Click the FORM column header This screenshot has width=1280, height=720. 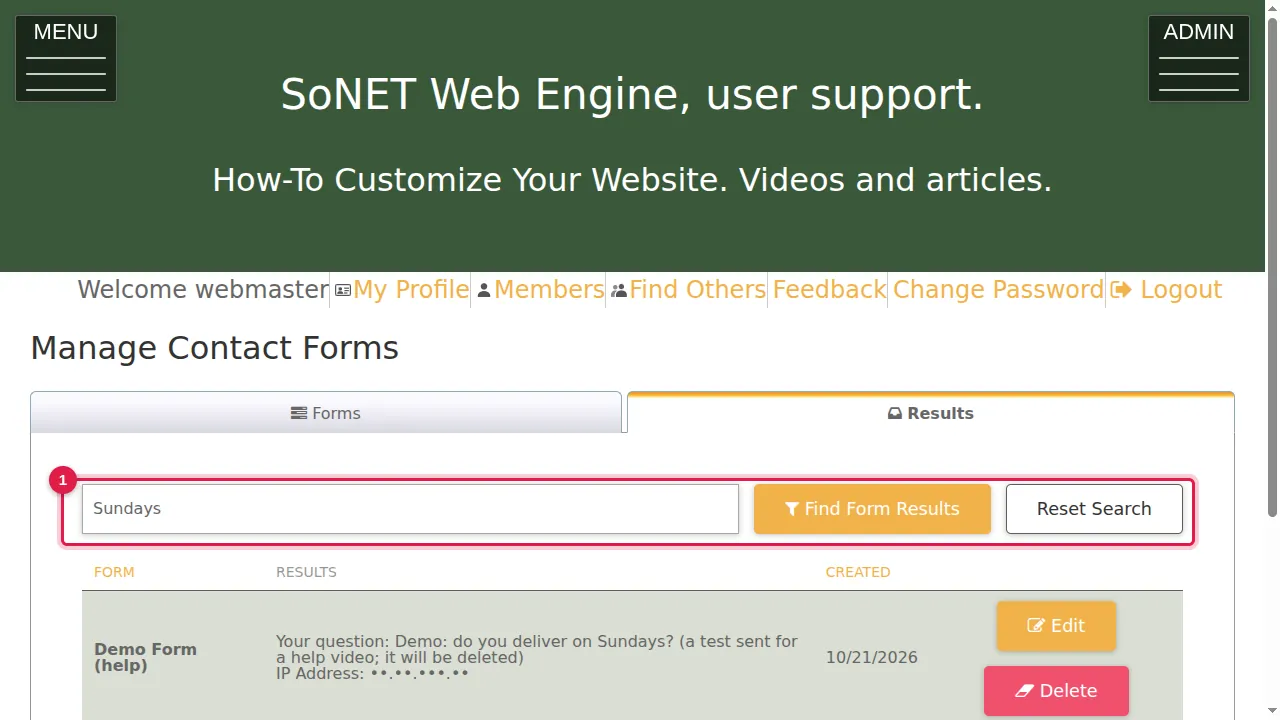coord(114,572)
